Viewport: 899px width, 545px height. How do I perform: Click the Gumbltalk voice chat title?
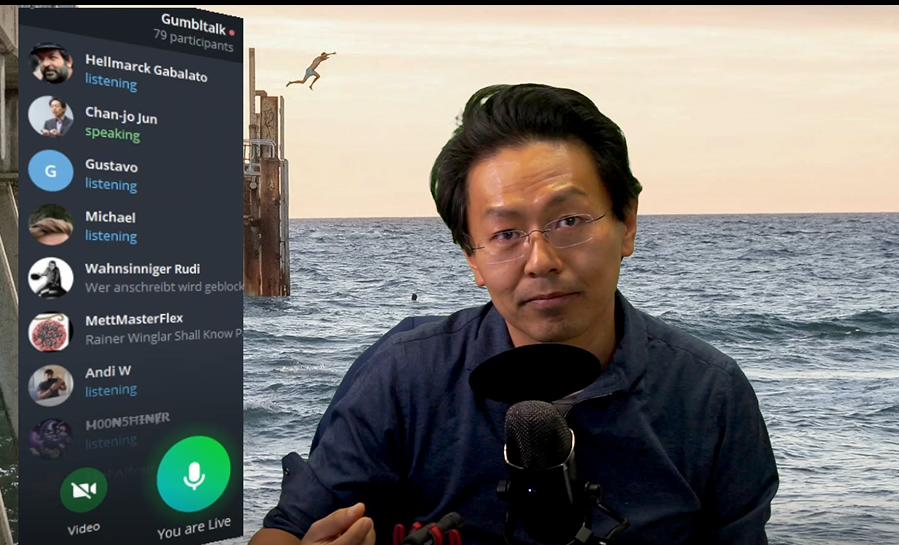193,23
